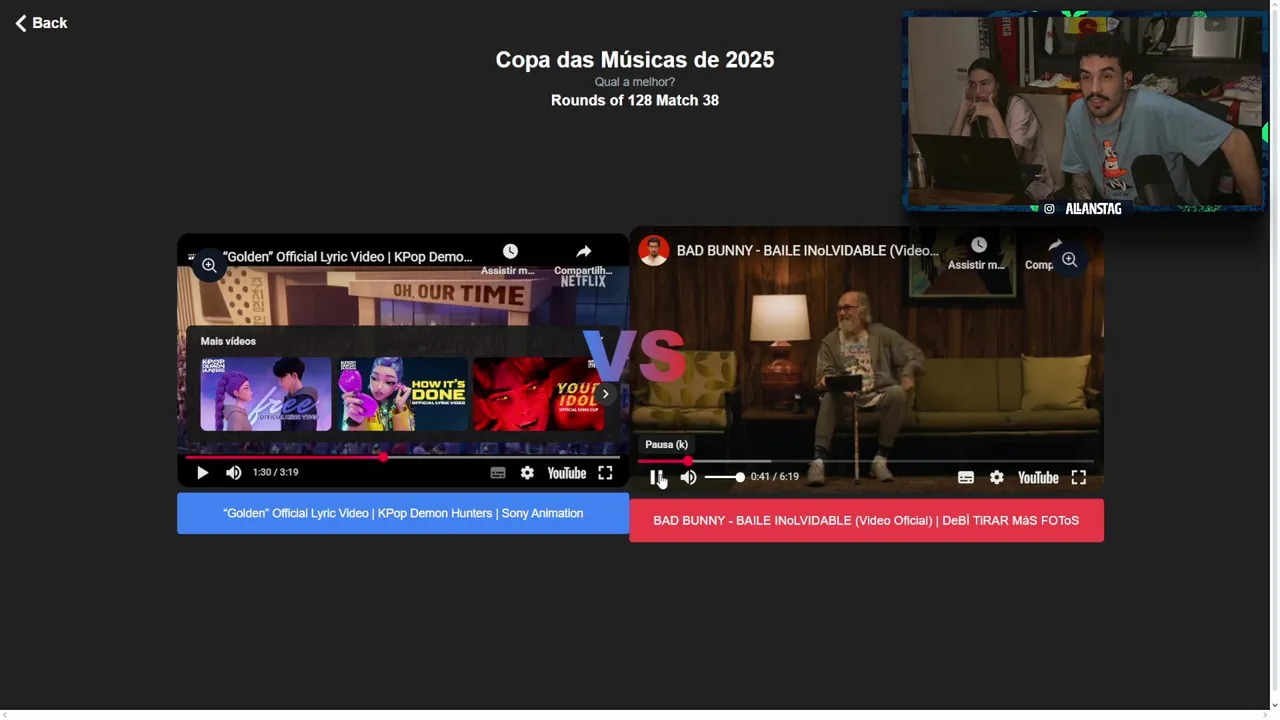
Task: Open the Golden video title link
Action: click(x=348, y=257)
